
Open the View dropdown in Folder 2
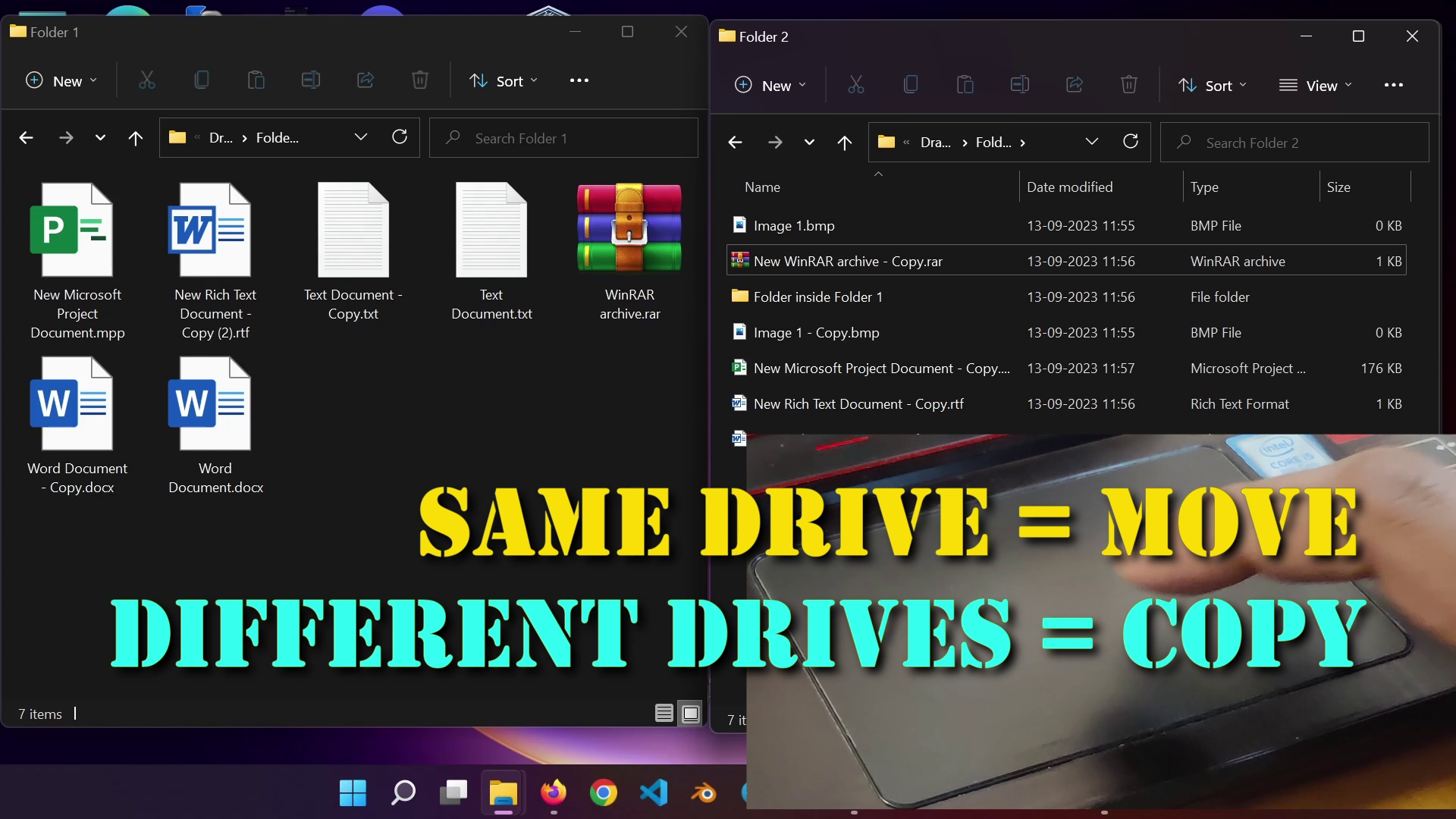coord(1316,85)
